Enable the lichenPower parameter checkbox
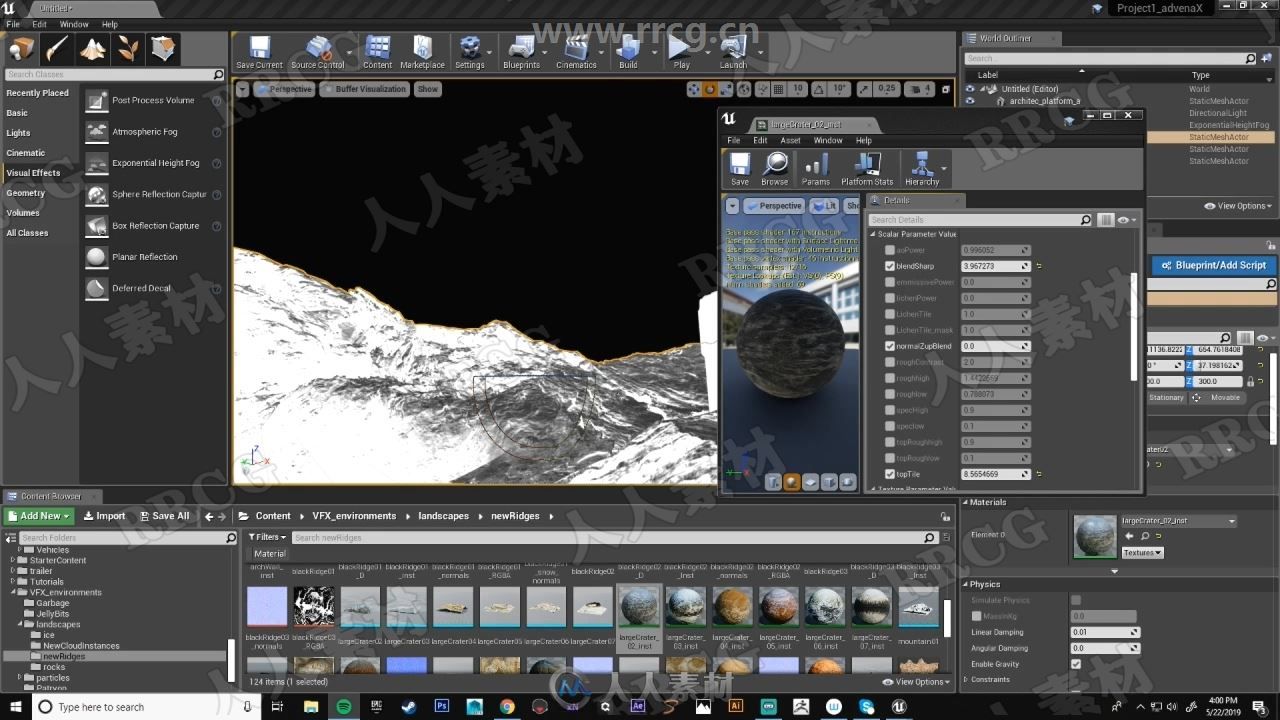 [890, 298]
